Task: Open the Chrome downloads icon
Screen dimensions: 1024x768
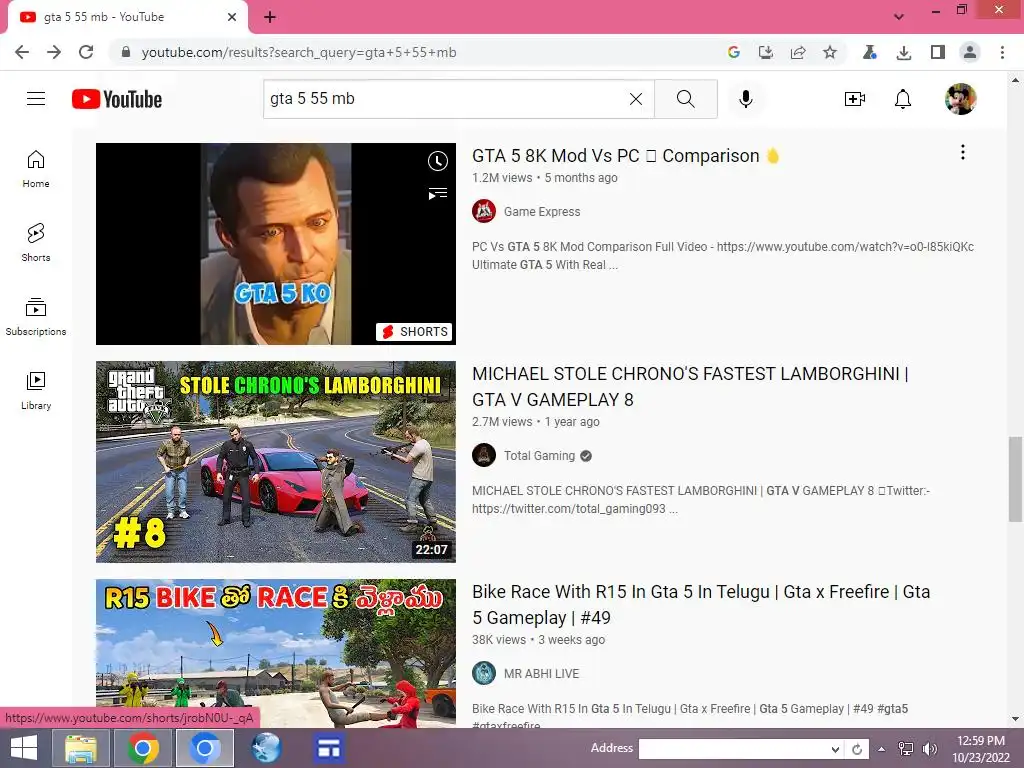Action: (904, 52)
